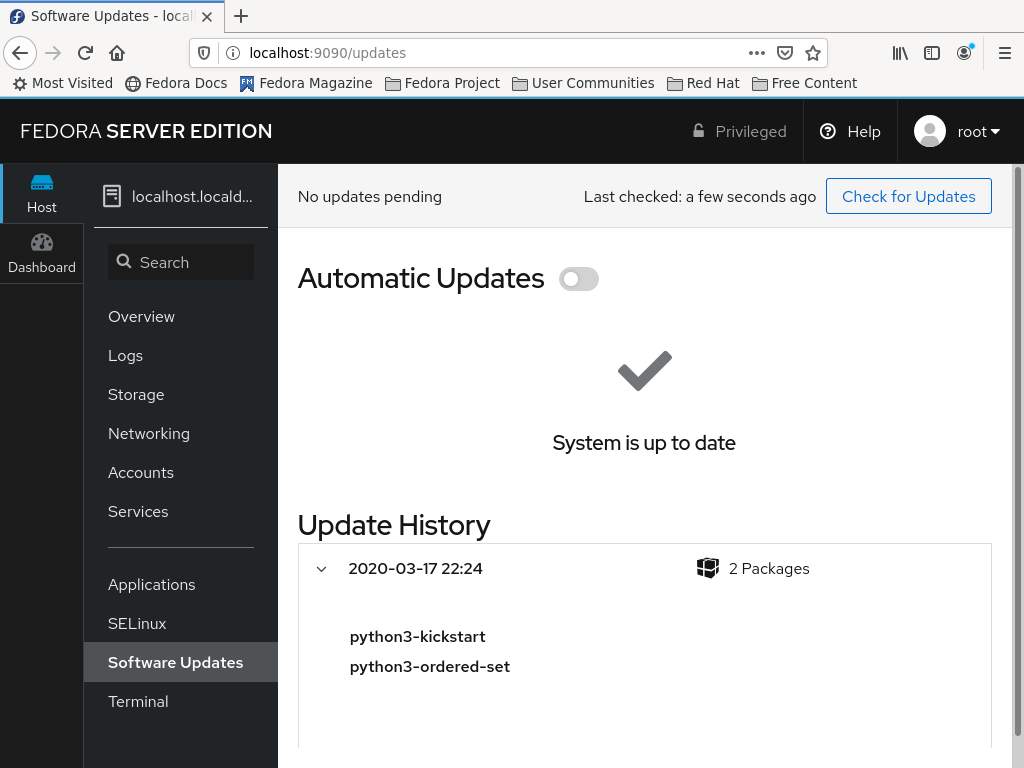The image size is (1024, 768).
Task: Click the Privileged label
Action: pos(750,132)
